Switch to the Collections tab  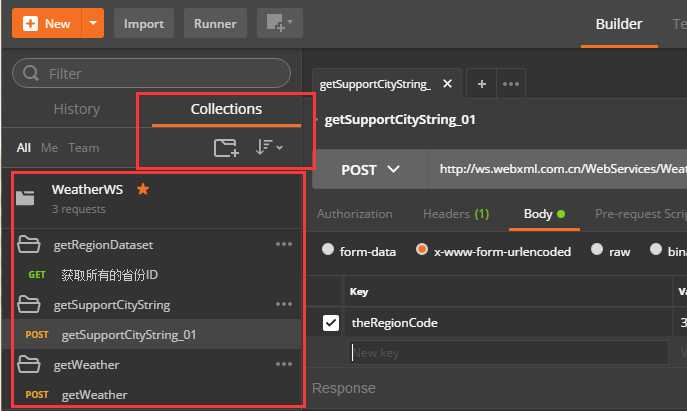[226, 109]
